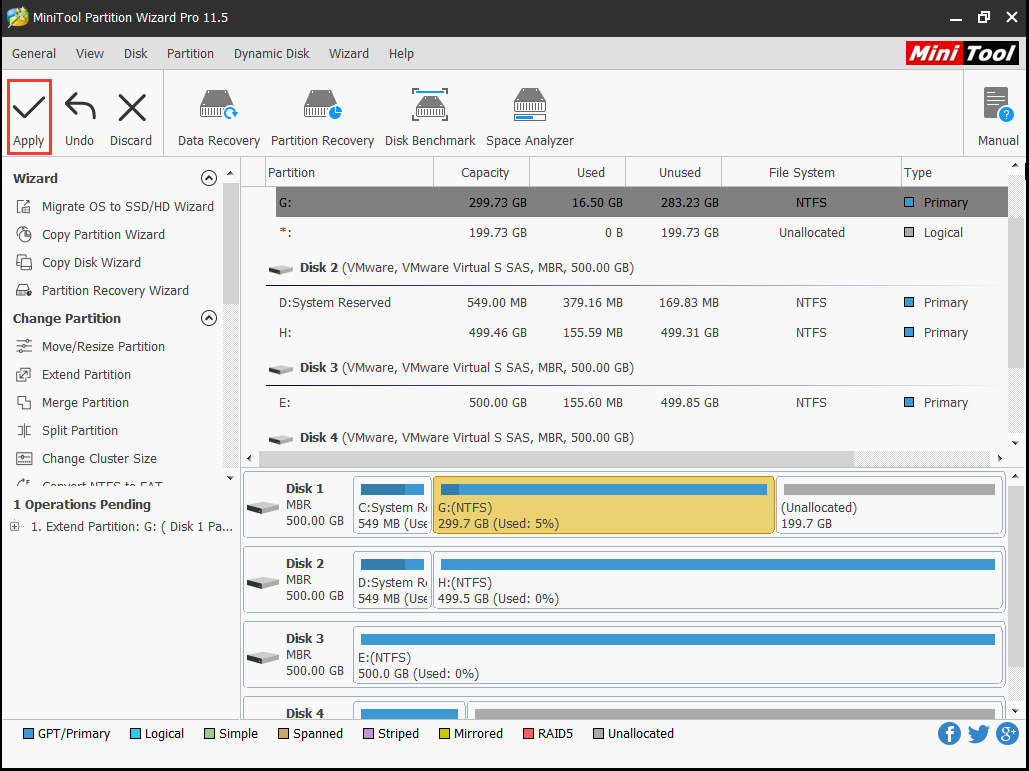
Task: Select Disk 4 header in partition list
Action: pyautogui.click(x=452, y=438)
